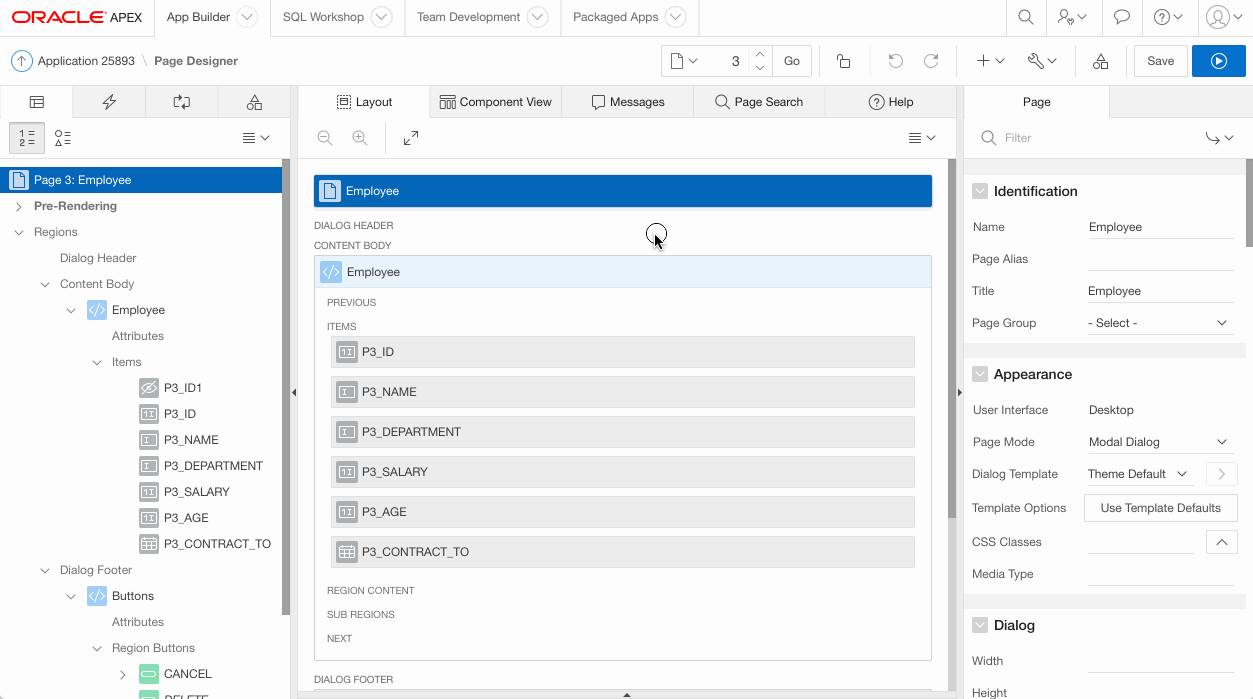Open Shared Components icon in toolbar

click(1100, 61)
